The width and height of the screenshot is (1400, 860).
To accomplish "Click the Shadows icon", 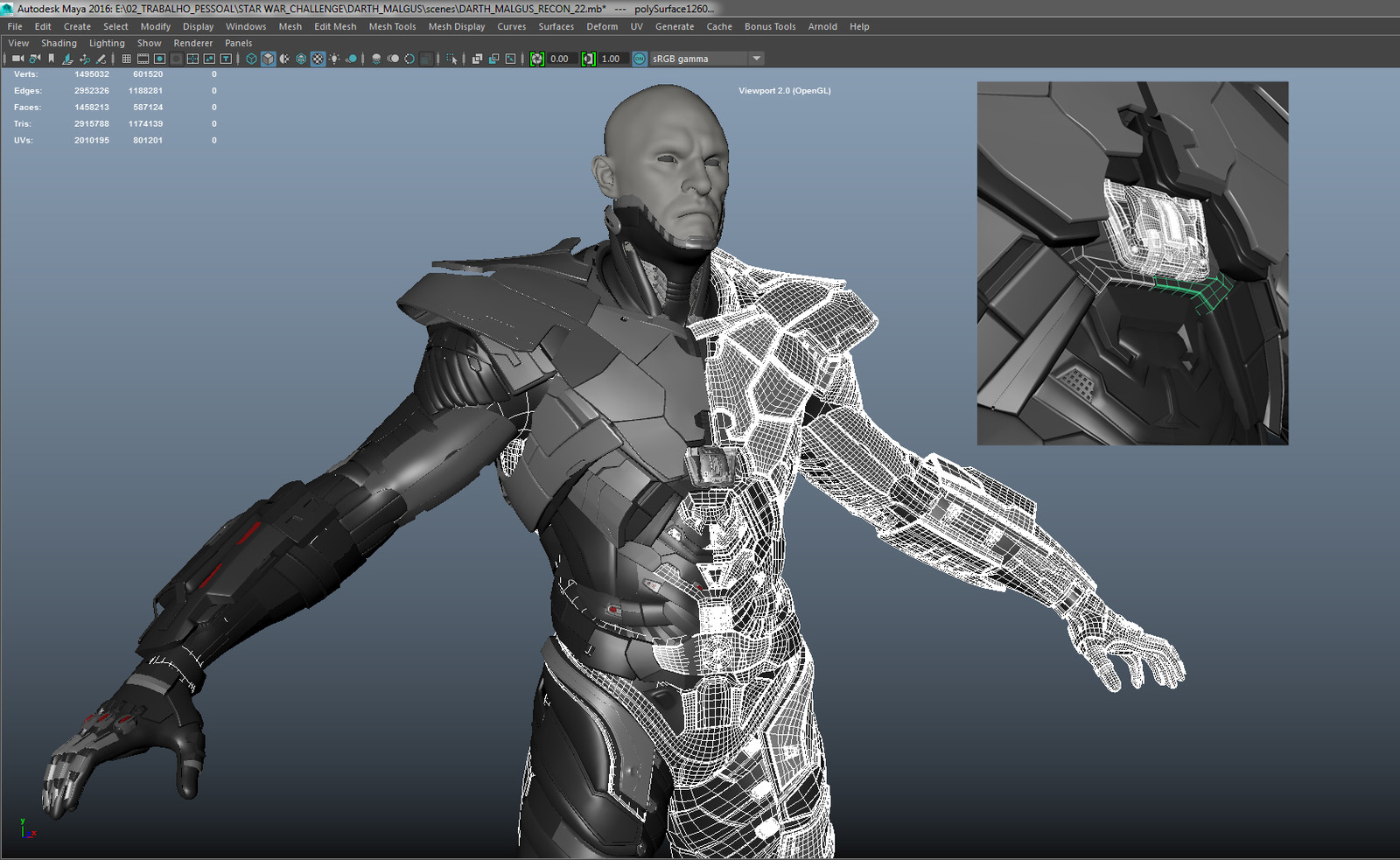I will (x=351, y=59).
